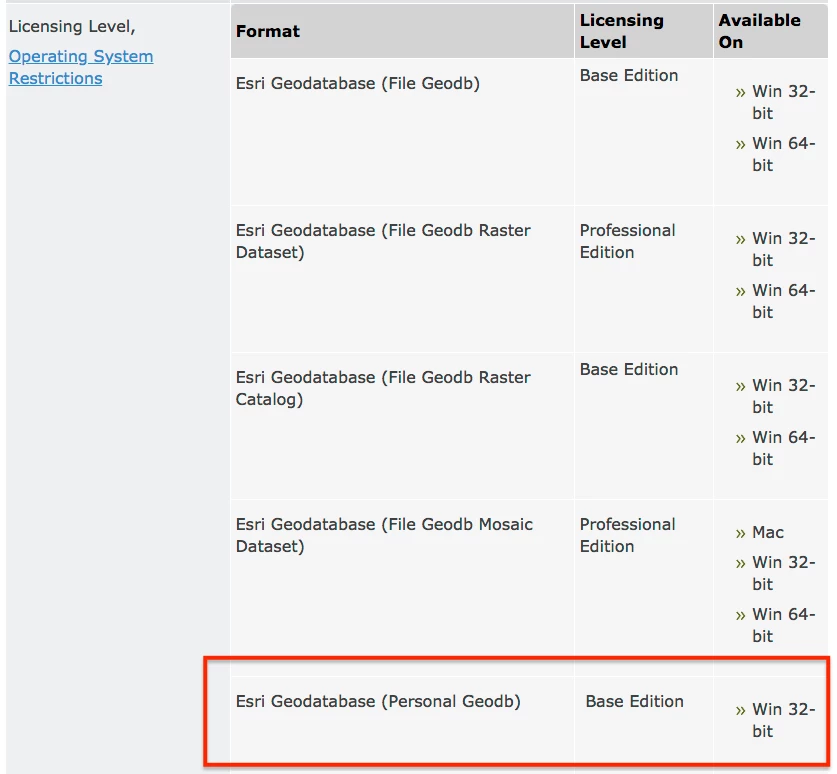Select Win 64-bit in Raster Dataset row
Image resolution: width=837 pixels, height=774 pixels.
pos(784,301)
